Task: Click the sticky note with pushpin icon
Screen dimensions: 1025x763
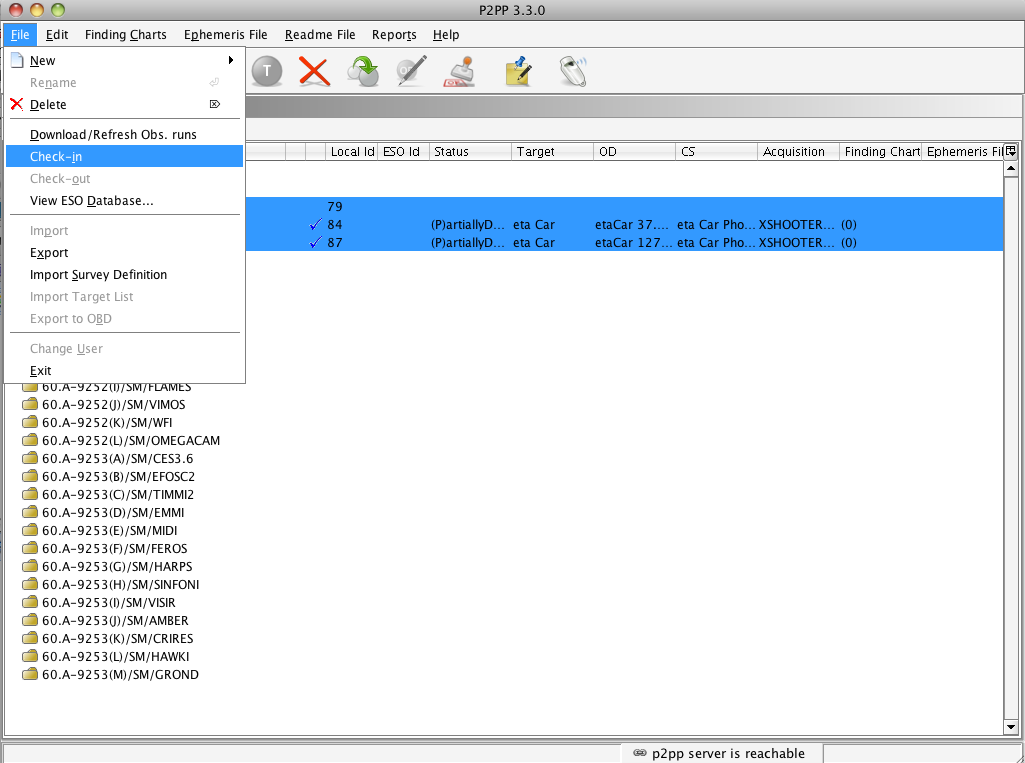Action: tap(517, 71)
